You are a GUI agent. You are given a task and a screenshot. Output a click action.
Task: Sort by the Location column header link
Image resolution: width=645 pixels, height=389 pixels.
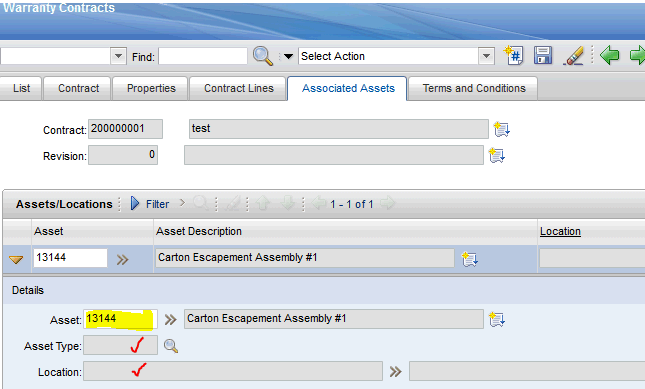[x=560, y=232]
